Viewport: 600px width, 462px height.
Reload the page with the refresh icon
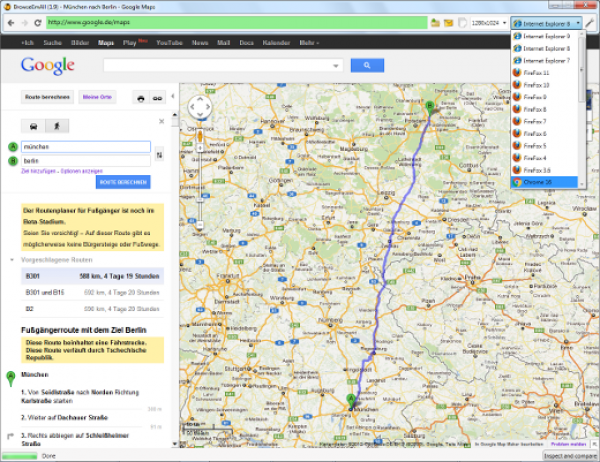(x=38, y=23)
